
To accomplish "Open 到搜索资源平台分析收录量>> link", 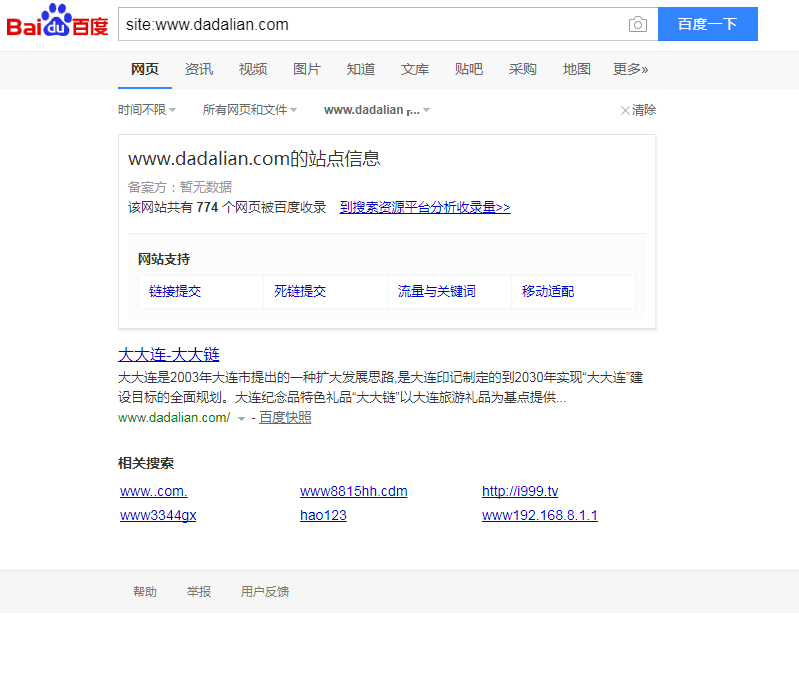I will [425, 207].
